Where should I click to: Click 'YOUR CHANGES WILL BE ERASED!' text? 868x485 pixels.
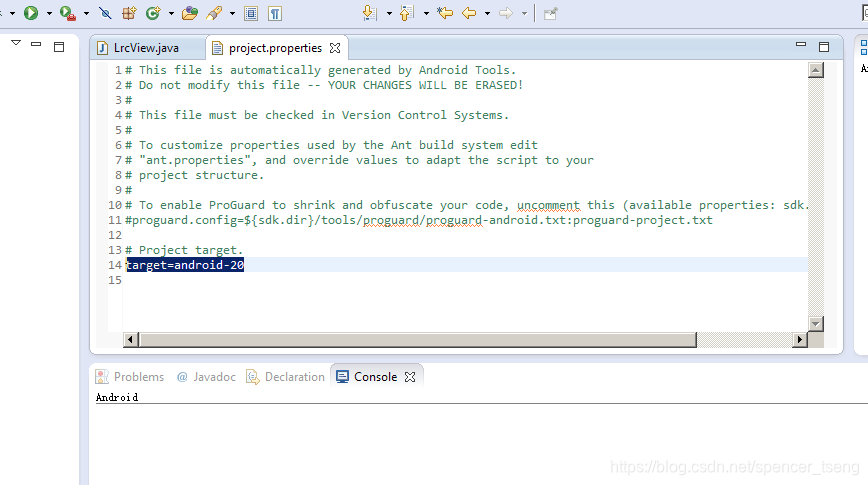425,85
